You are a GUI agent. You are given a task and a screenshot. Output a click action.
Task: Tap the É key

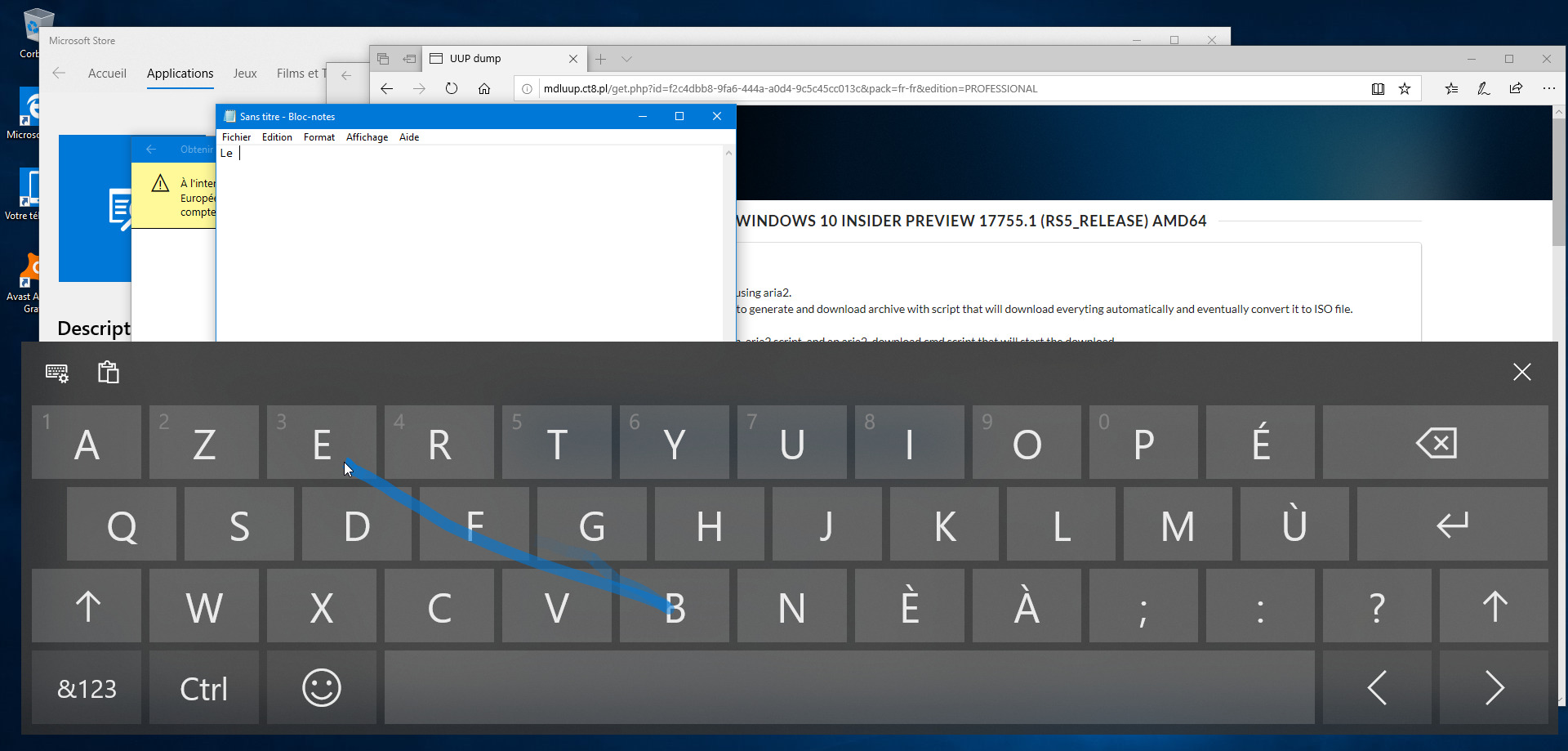coord(1260,443)
